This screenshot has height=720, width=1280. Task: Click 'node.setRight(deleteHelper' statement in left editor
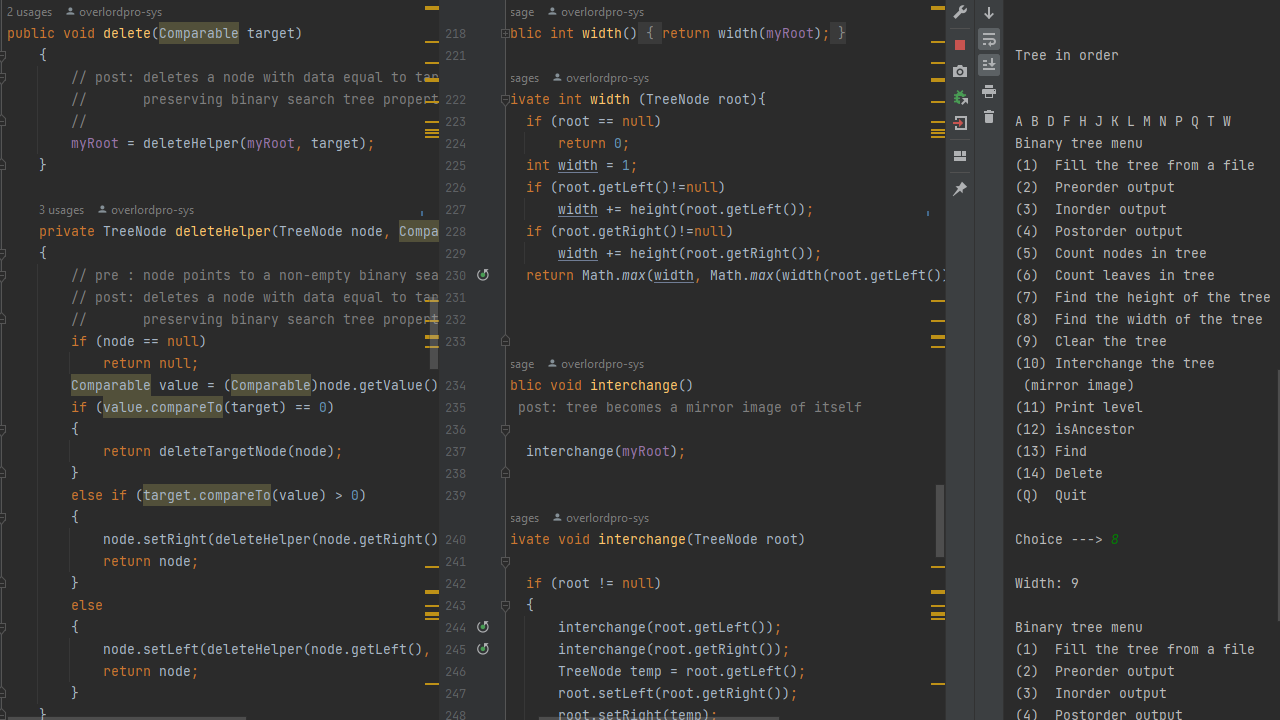[x=270, y=539]
